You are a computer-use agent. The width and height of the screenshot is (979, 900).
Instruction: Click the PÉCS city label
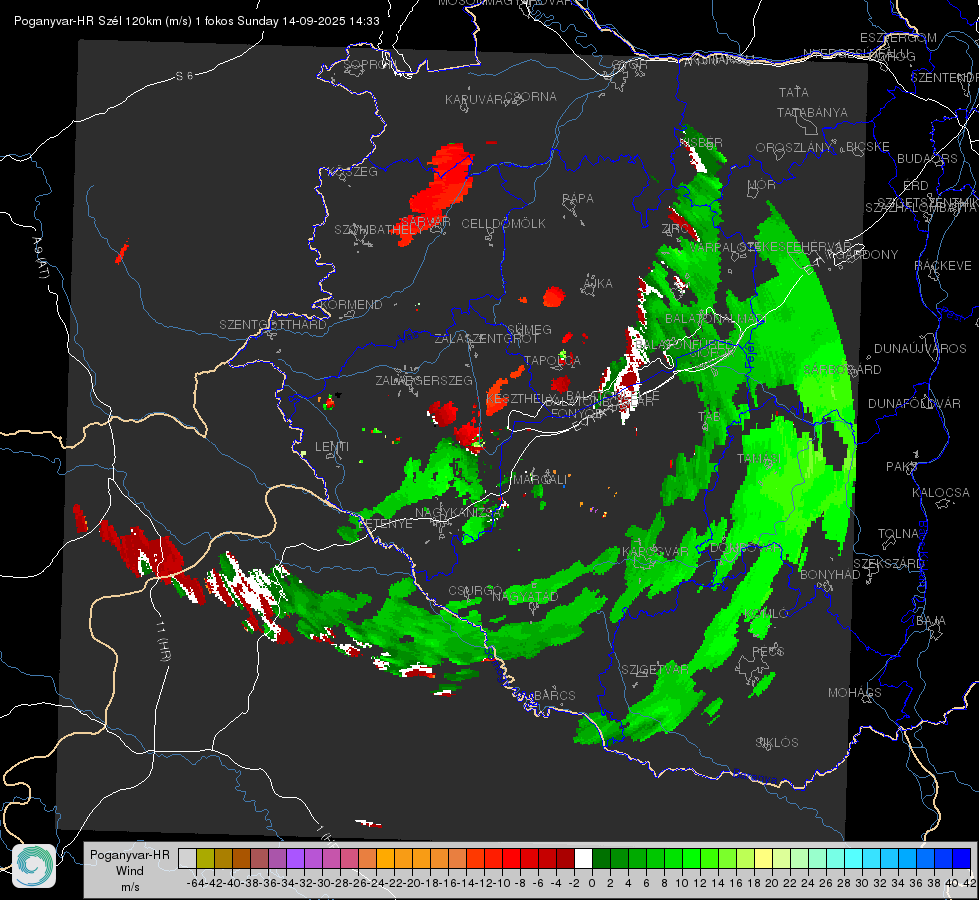tap(768, 651)
